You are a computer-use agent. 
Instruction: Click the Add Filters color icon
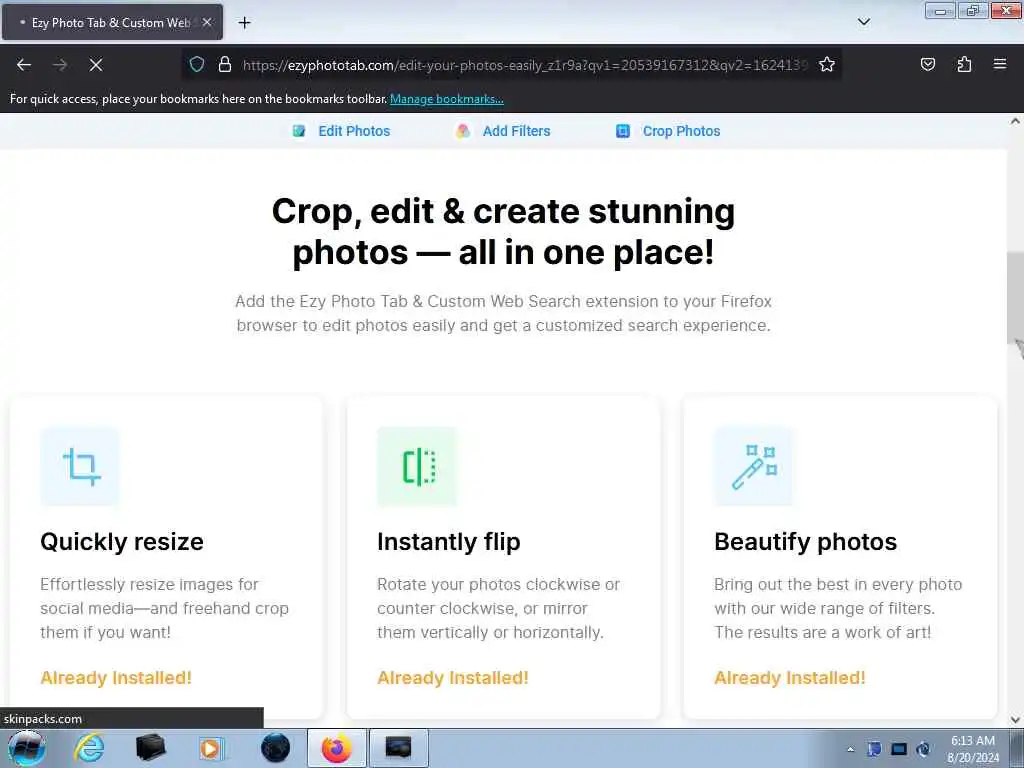click(x=463, y=131)
